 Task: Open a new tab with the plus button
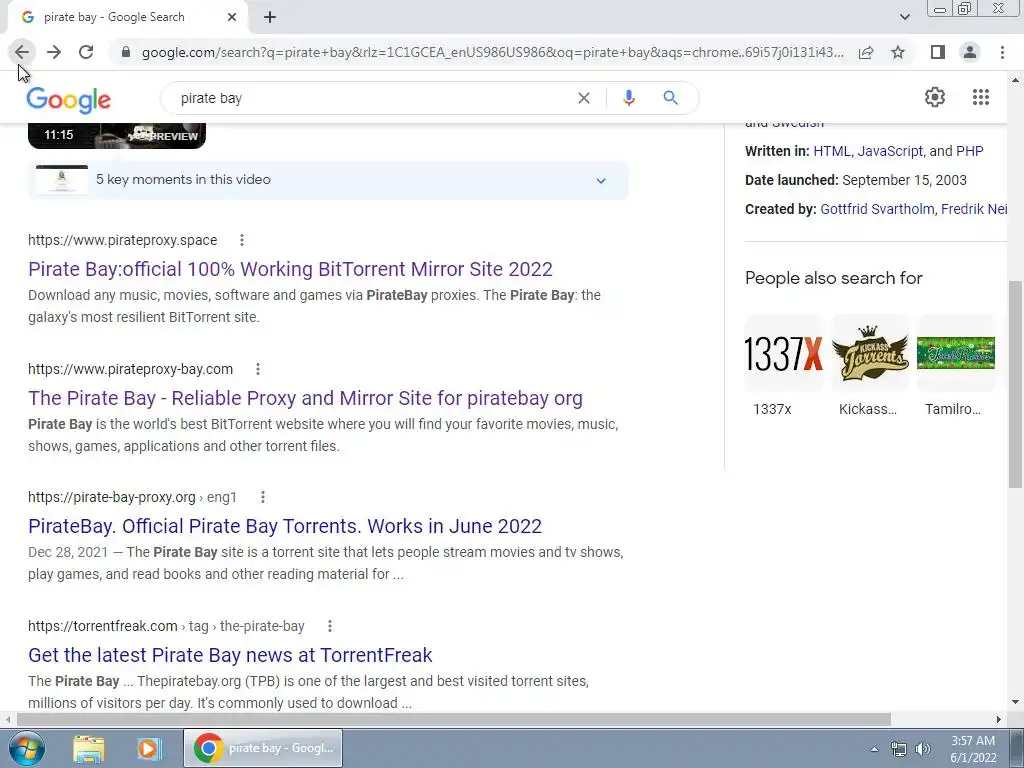pos(270,18)
